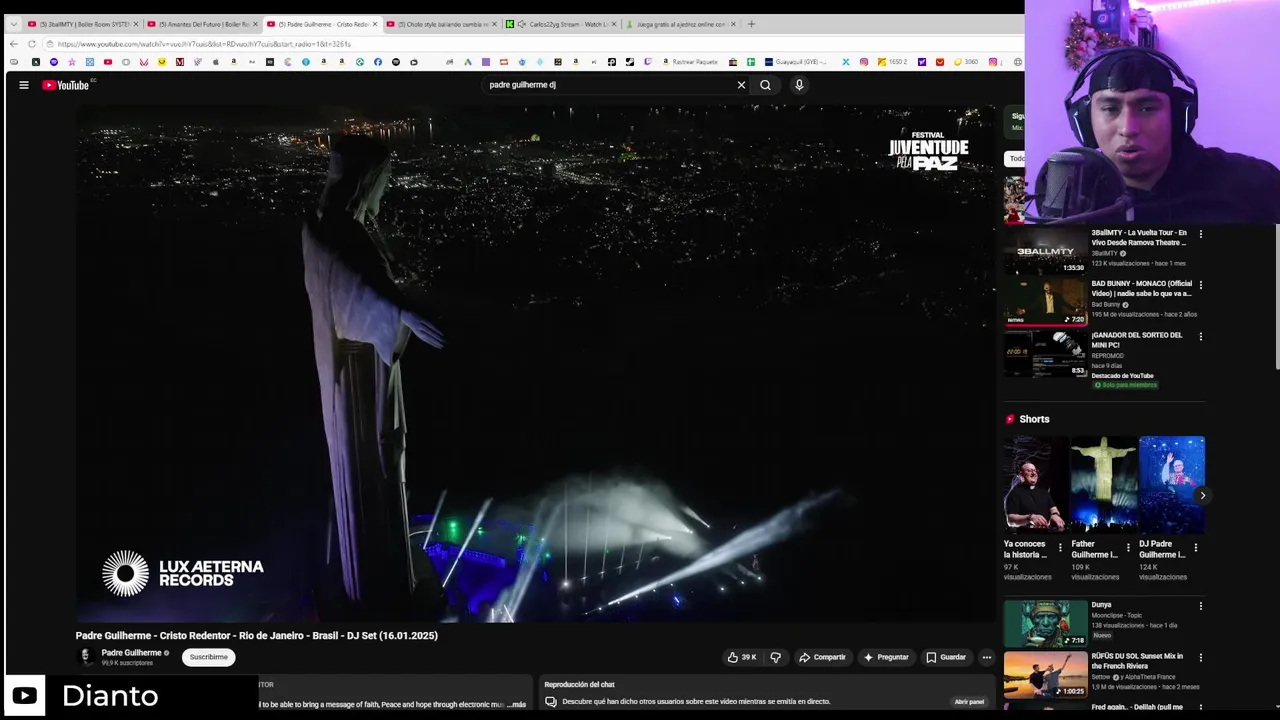Open the YouTube red bookmark icon

pyautogui.click(x=107, y=62)
